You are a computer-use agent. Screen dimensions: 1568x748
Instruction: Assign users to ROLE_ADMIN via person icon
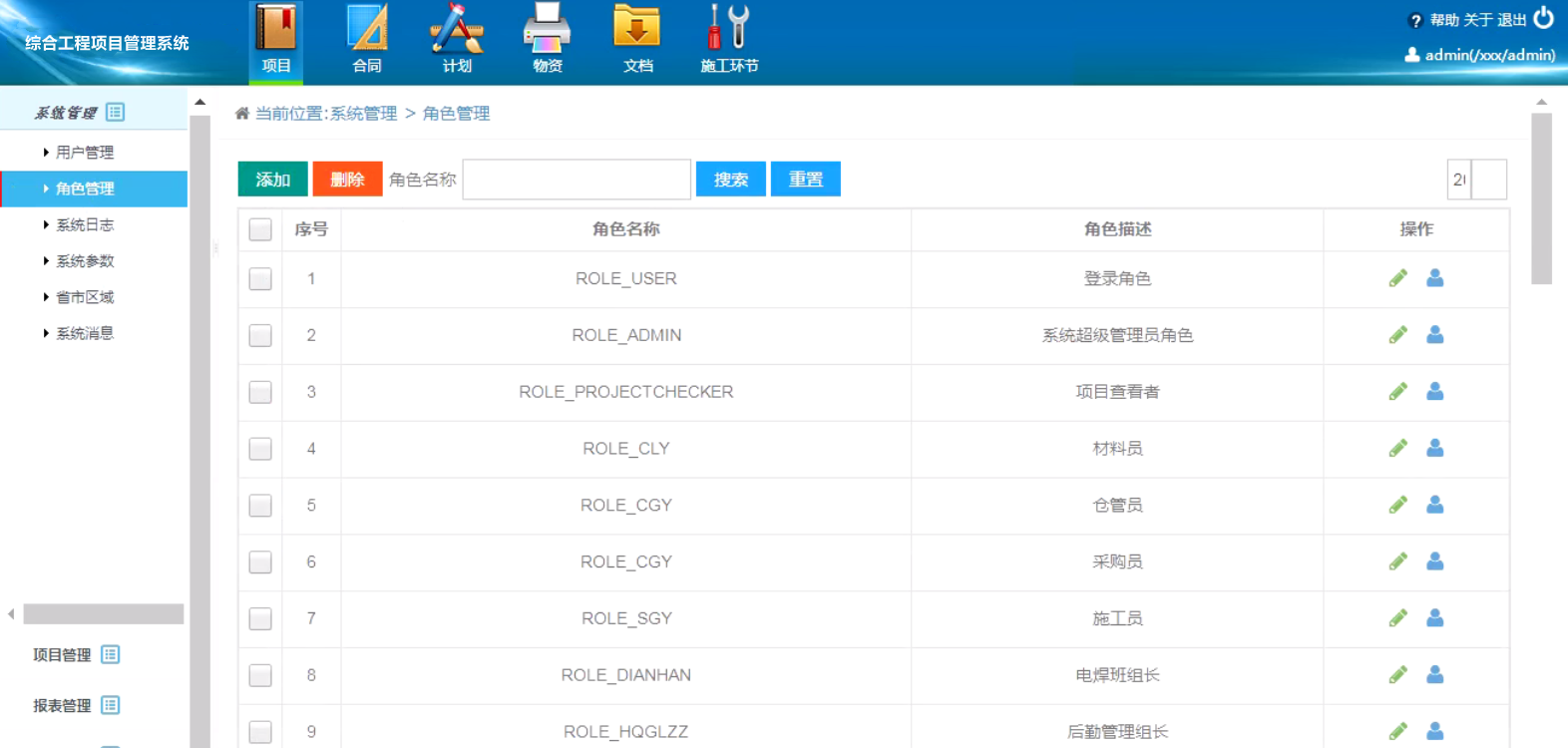click(1435, 335)
